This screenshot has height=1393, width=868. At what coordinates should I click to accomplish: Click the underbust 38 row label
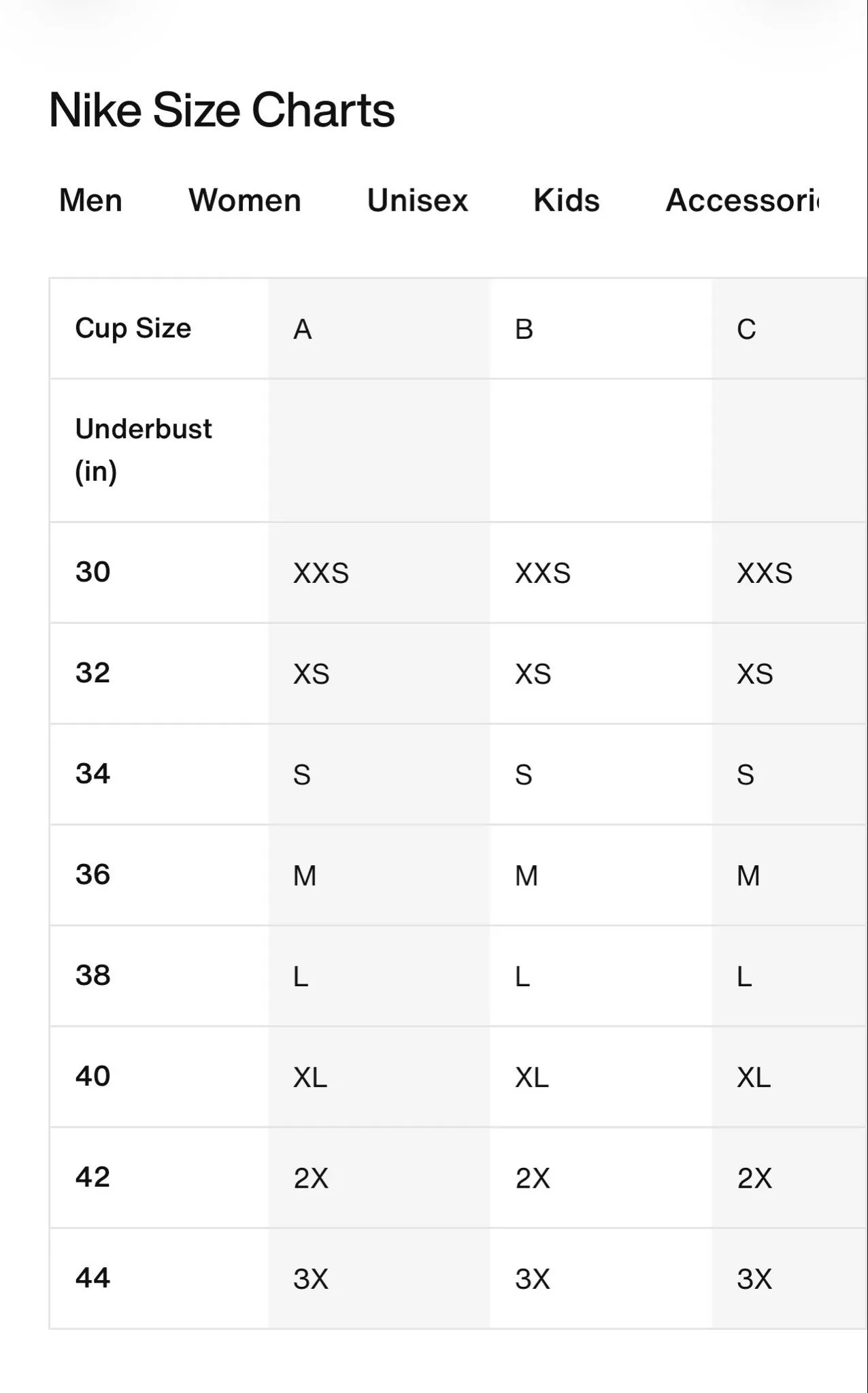coord(93,975)
